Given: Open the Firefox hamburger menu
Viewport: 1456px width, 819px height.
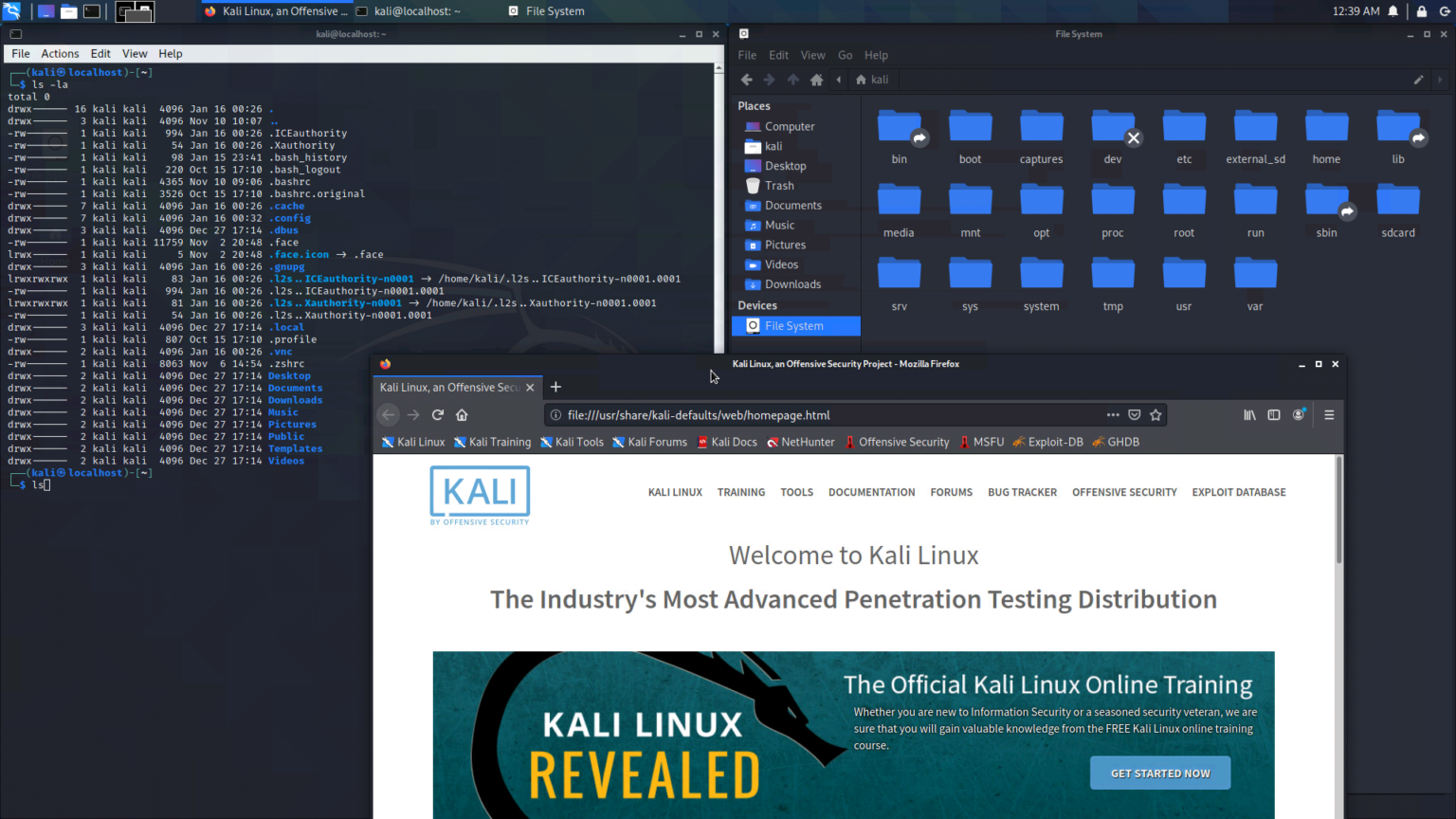Looking at the screenshot, I should 1329,414.
